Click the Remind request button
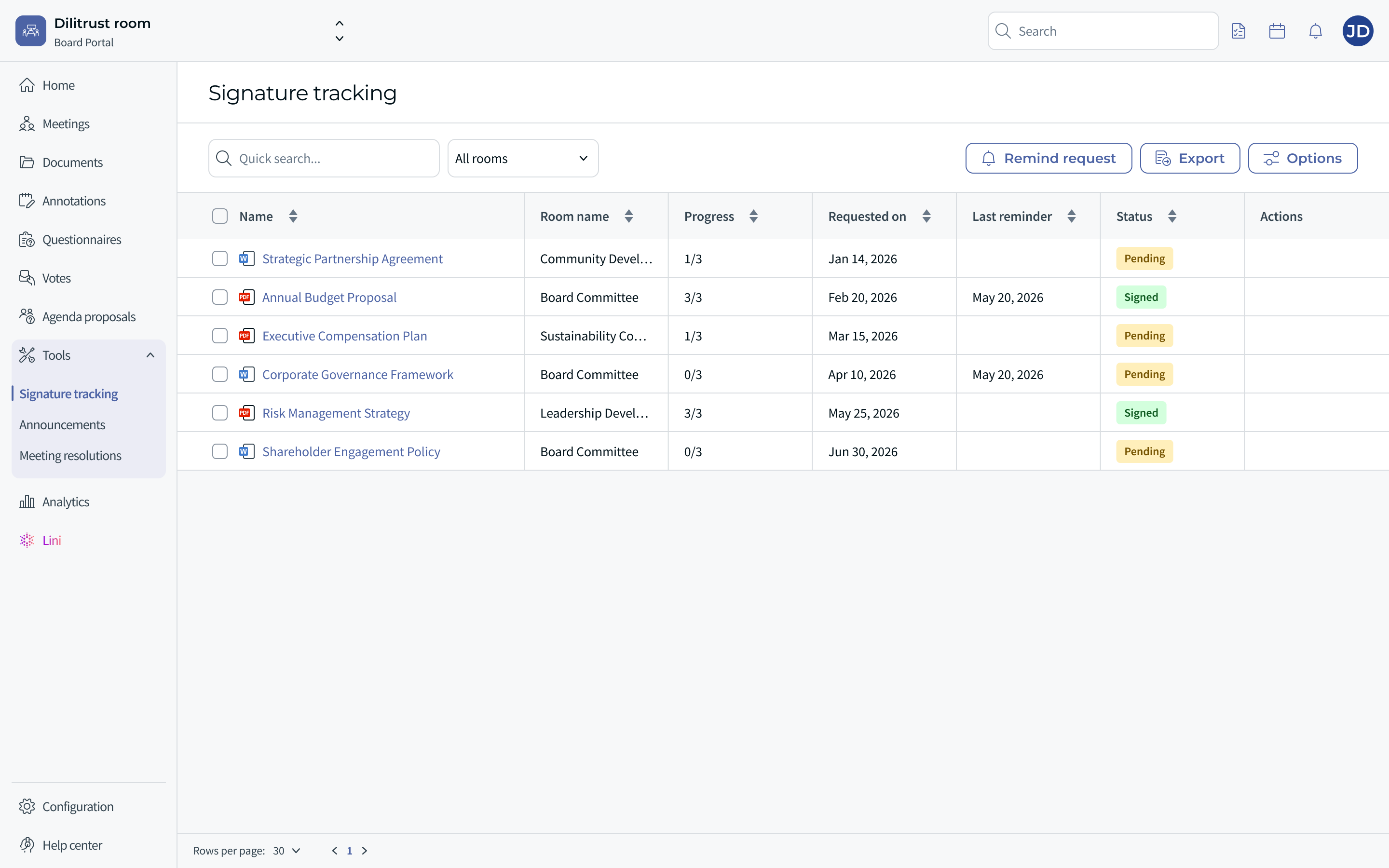Screen dimensions: 1389x868 1049,159
